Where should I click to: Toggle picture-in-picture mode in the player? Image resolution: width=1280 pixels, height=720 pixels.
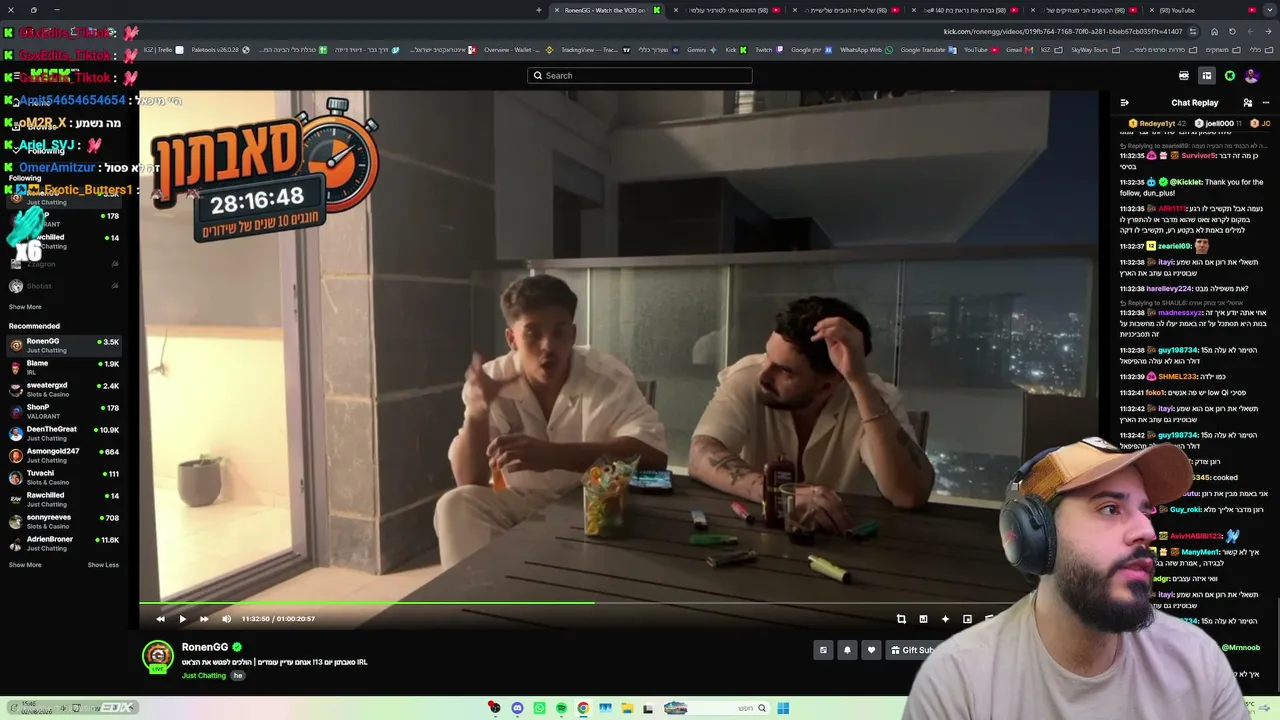click(x=967, y=619)
